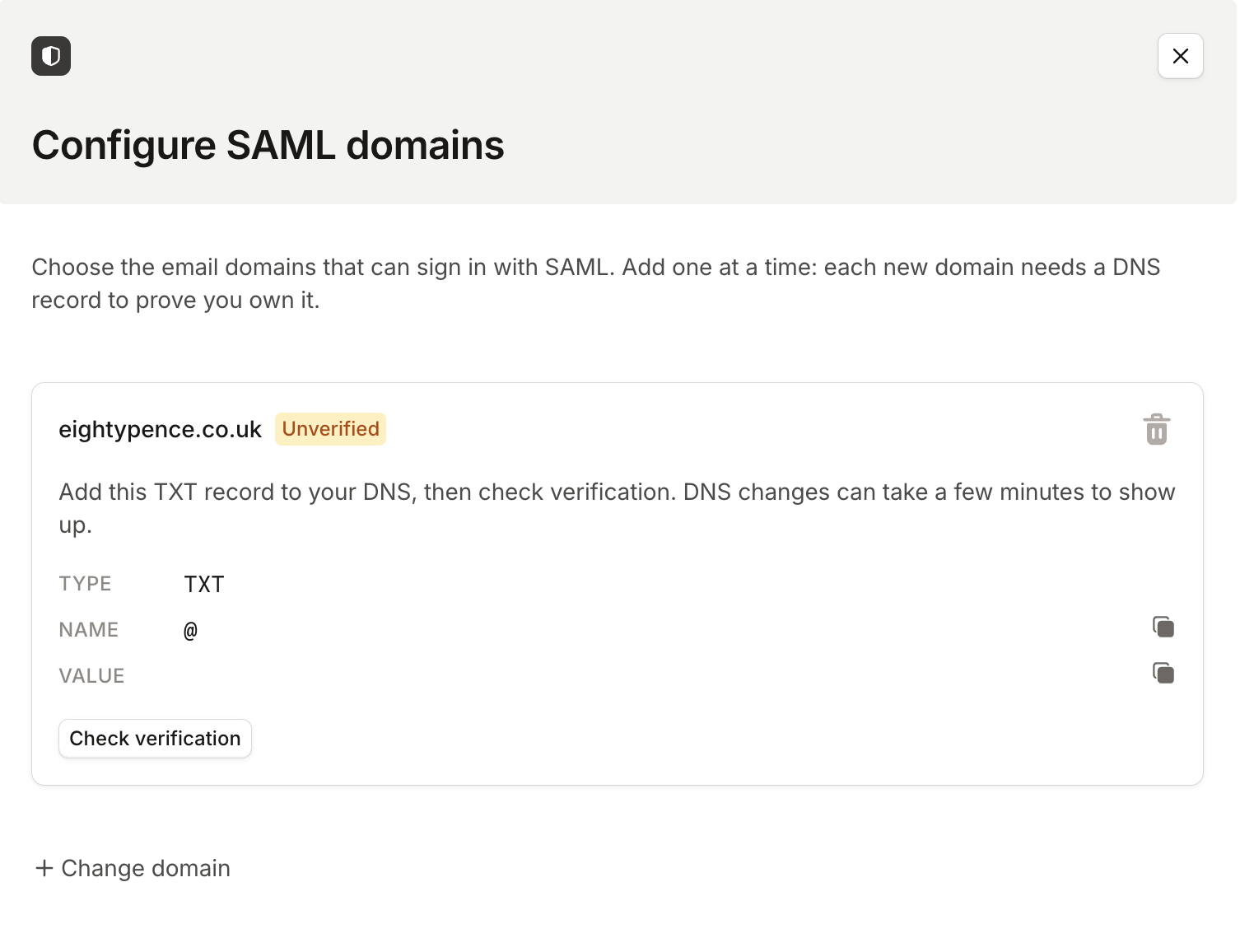This screenshot has height=952, width=1240.
Task: Click the TYPE field label
Action: [85, 584]
